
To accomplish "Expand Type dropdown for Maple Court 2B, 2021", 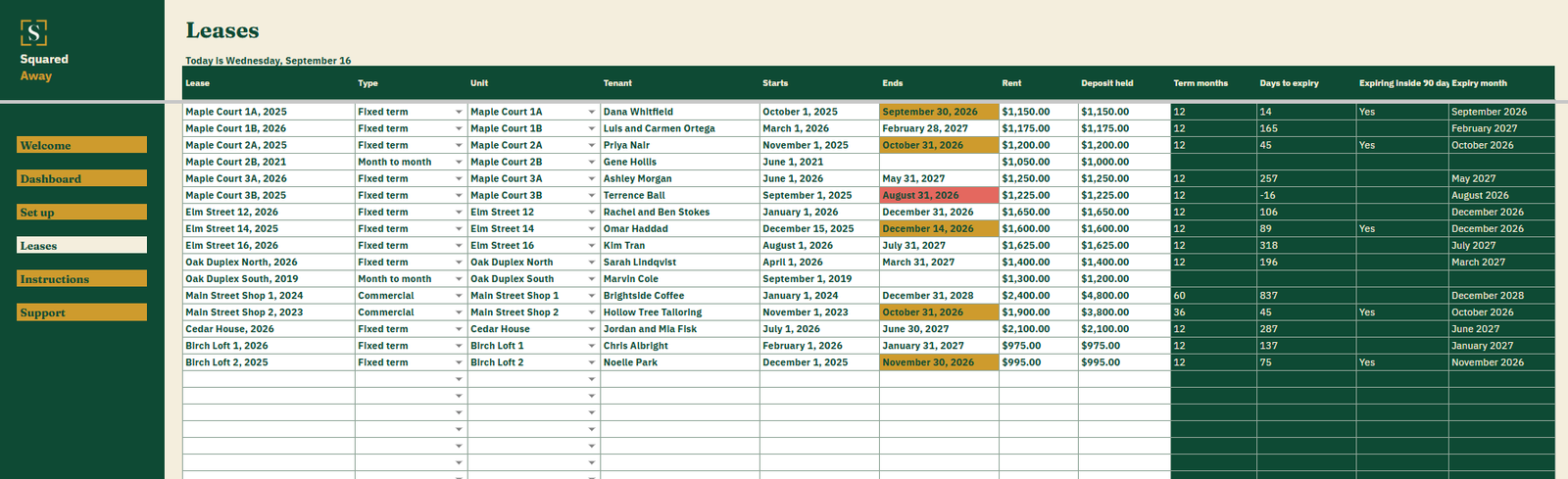I will 459,162.
